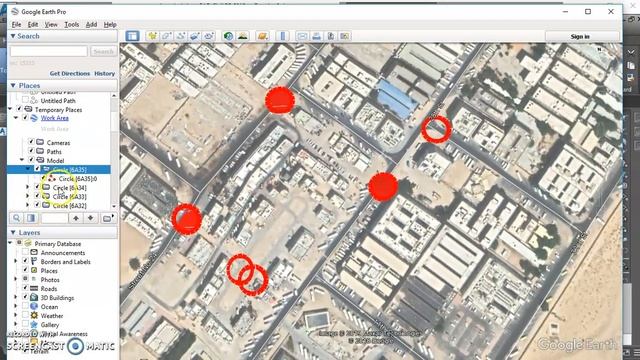
Task: Click the Weather layer sun icon
Action: (34, 316)
